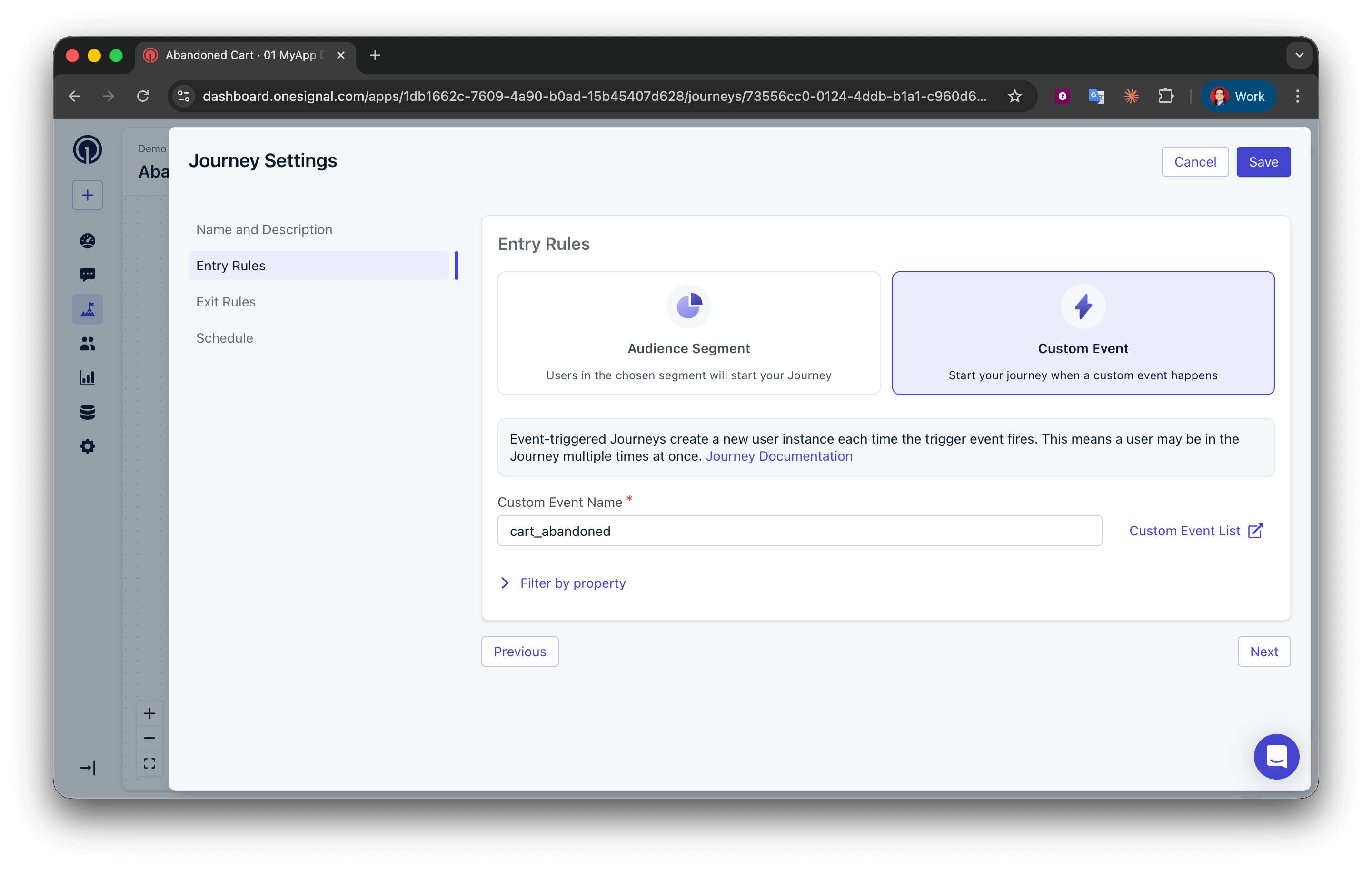Open Chrome tab search dropdown arrow
Screen dimensions: 1372x869
pyautogui.click(x=1299, y=55)
